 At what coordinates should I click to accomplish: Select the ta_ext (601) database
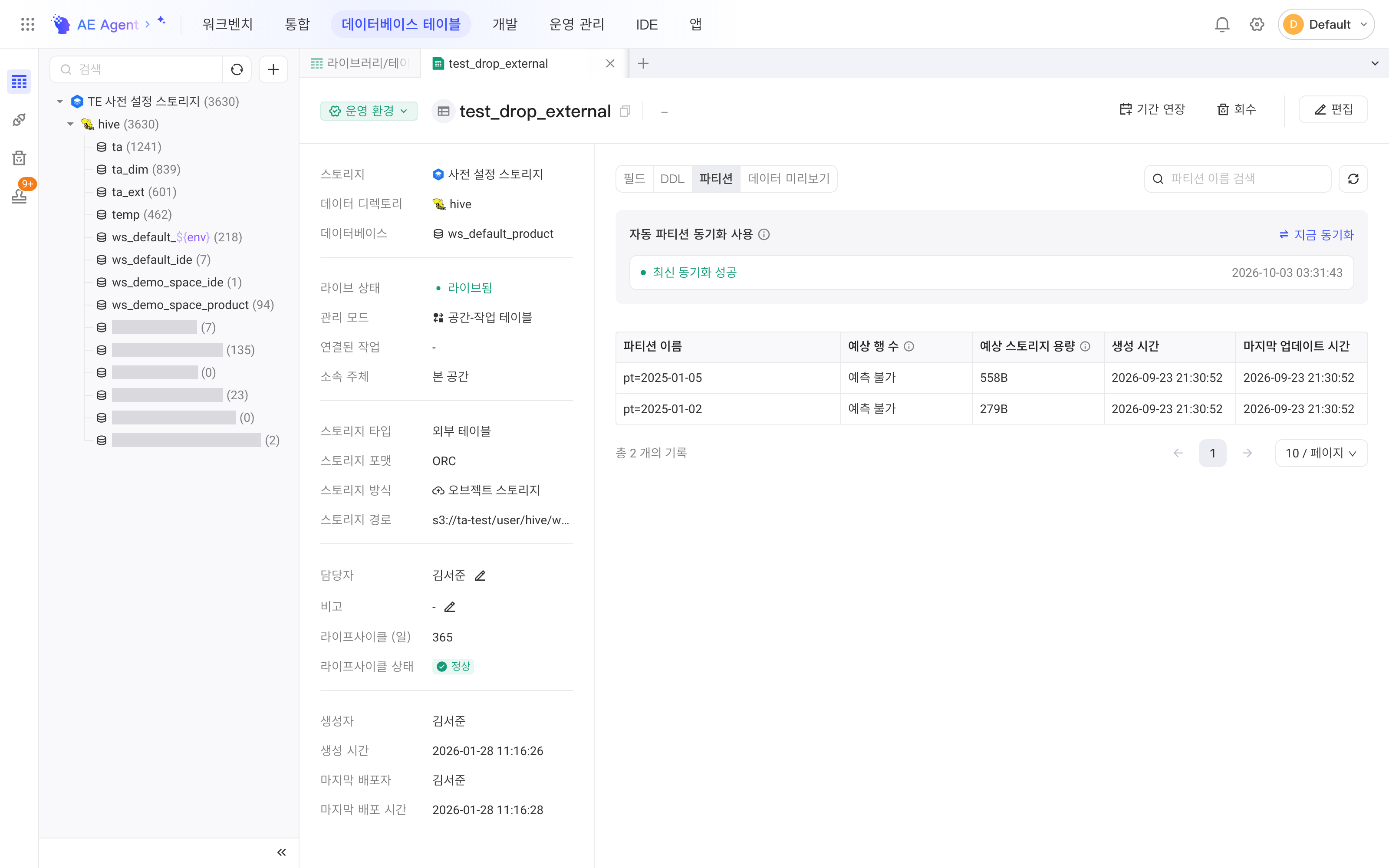137,192
